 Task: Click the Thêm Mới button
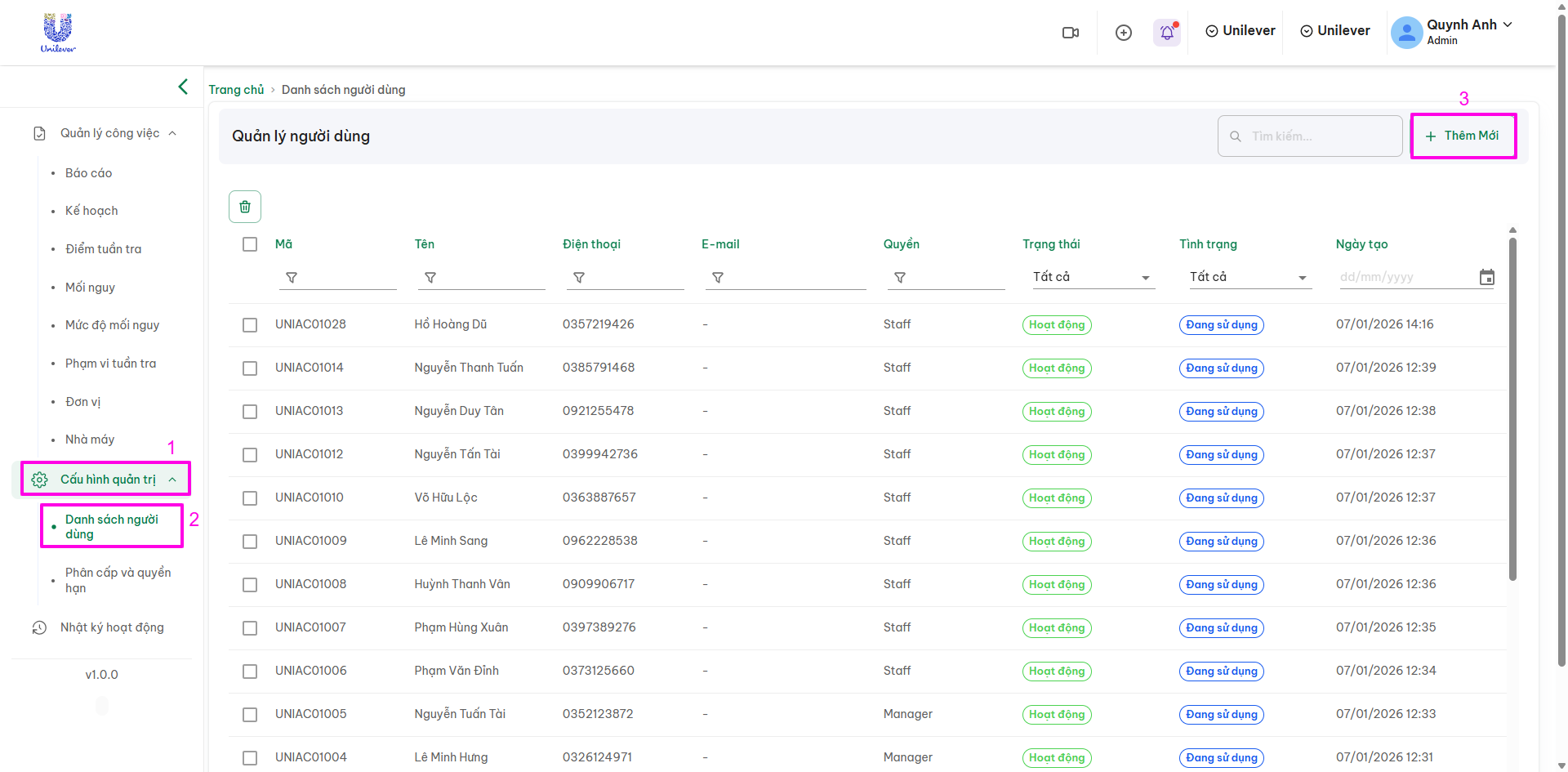[1463, 136]
